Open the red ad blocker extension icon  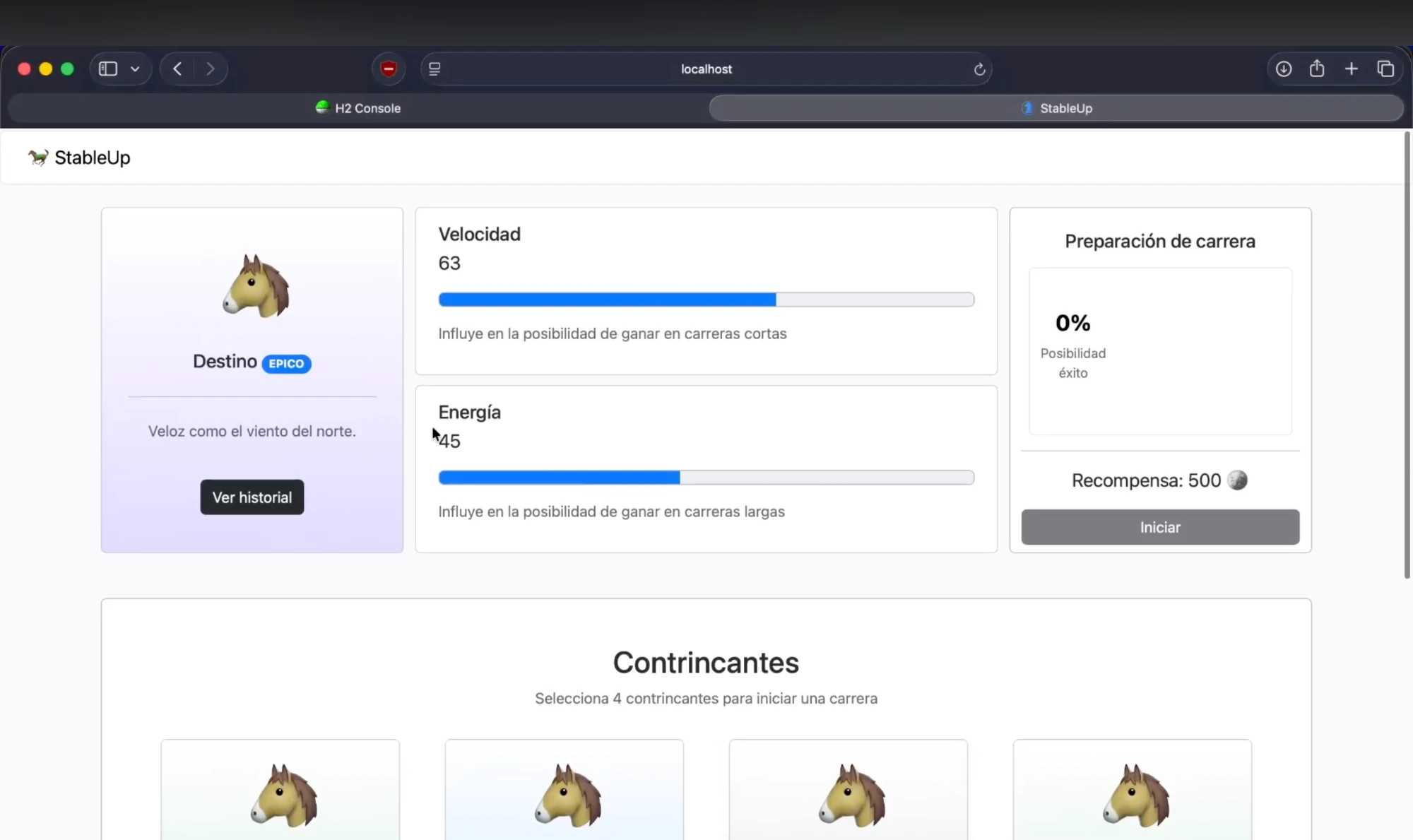[x=389, y=69]
